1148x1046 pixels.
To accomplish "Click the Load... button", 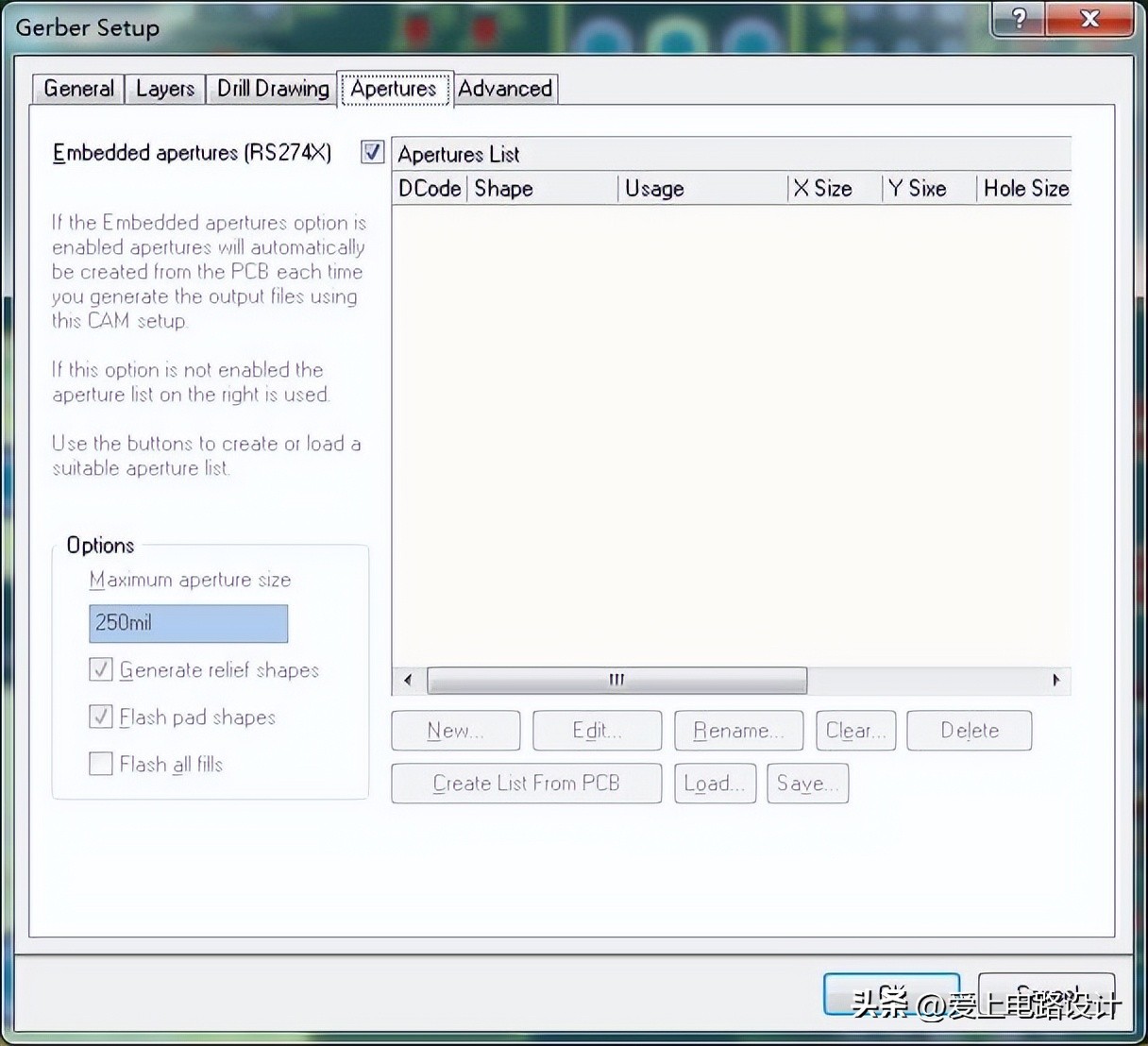I will click(716, 784).
